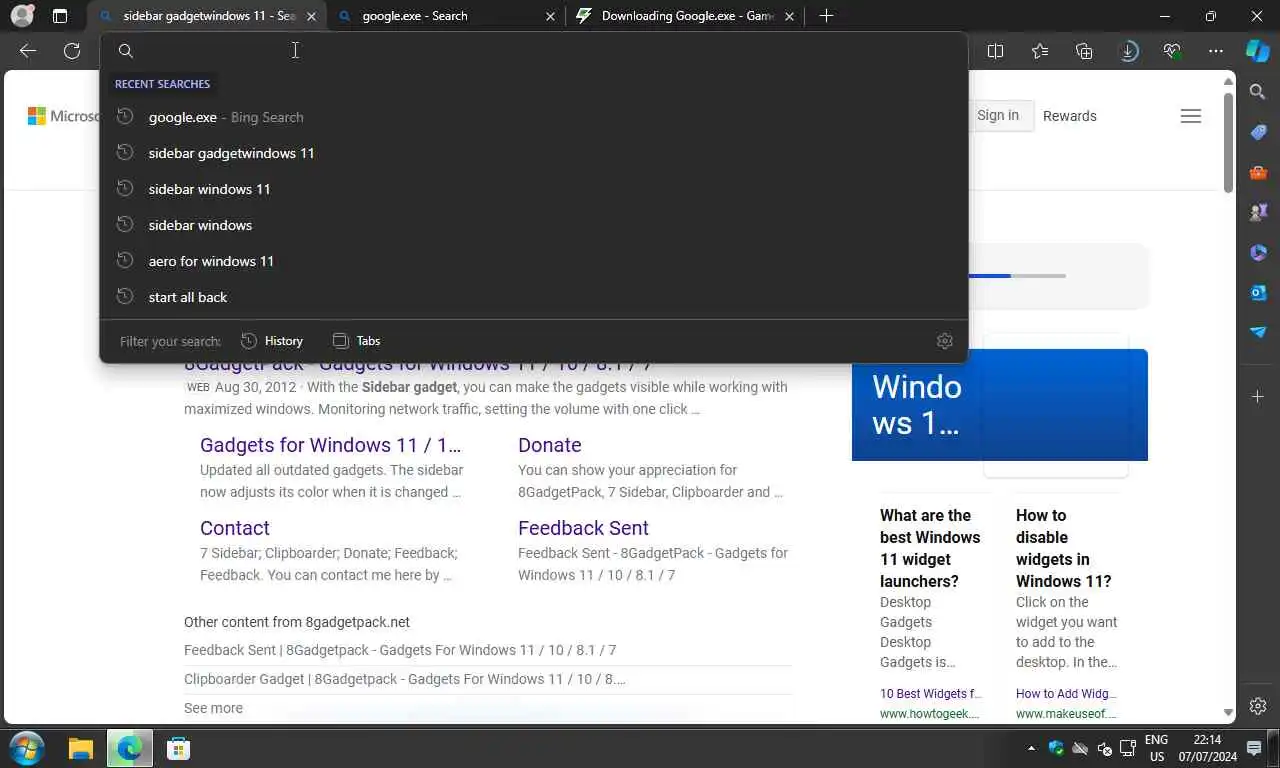Open How to disable widgets in Windows 11 card

tap(1064, 548)
